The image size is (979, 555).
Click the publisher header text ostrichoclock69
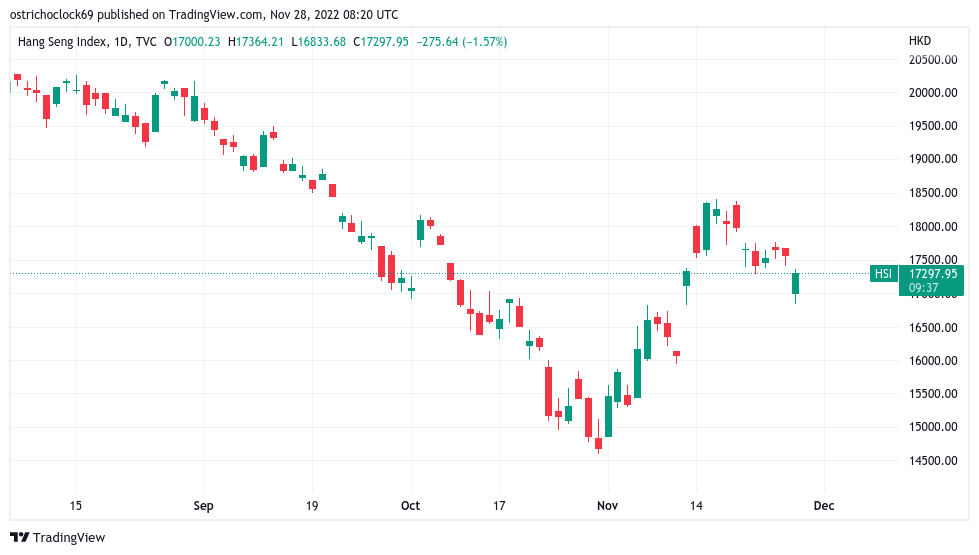click(x=58, y=15)
